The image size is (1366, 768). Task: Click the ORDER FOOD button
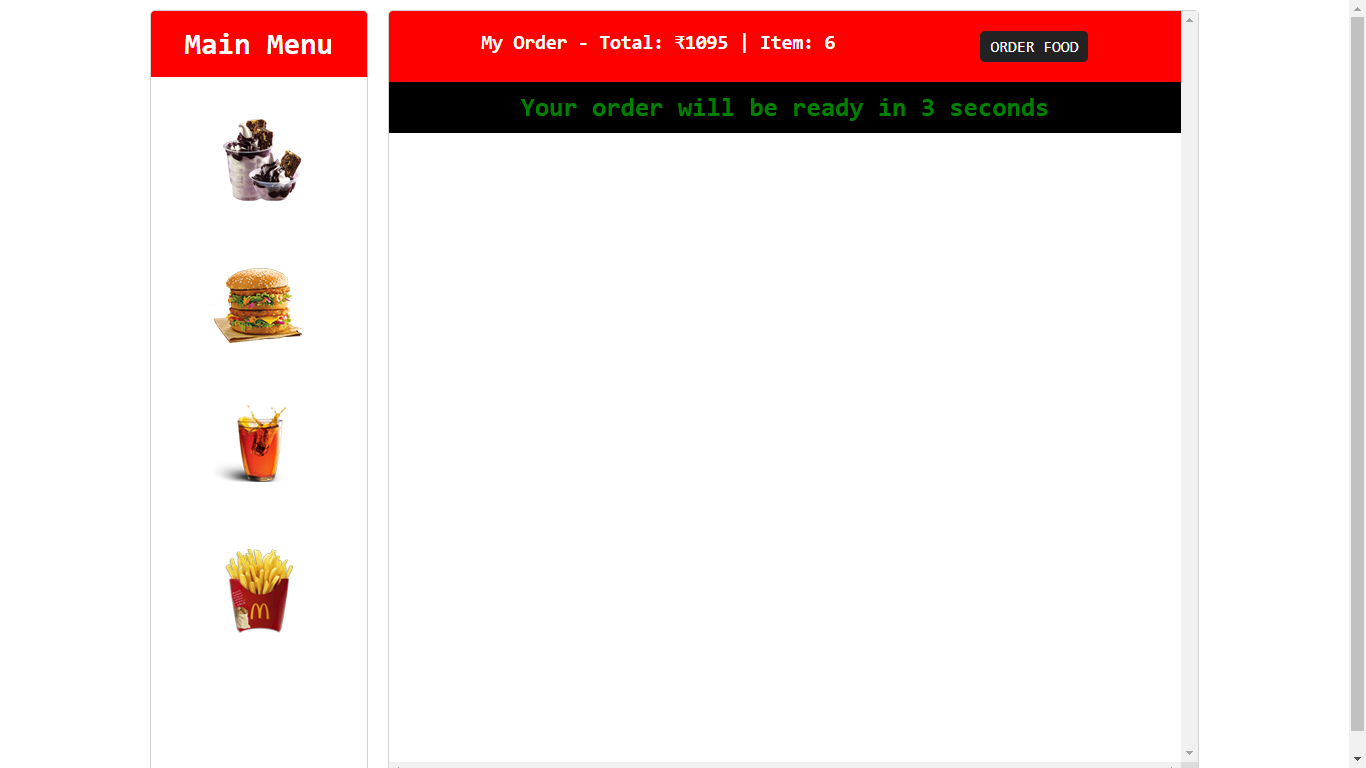click(x=1034, y=47)
